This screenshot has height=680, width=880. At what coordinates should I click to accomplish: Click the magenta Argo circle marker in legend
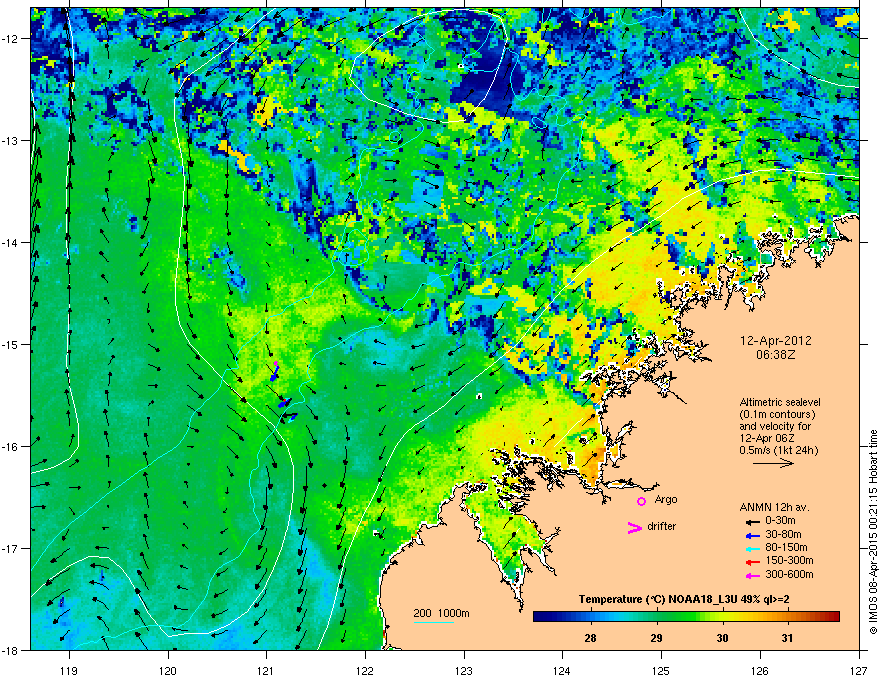(x=641, y=501)
